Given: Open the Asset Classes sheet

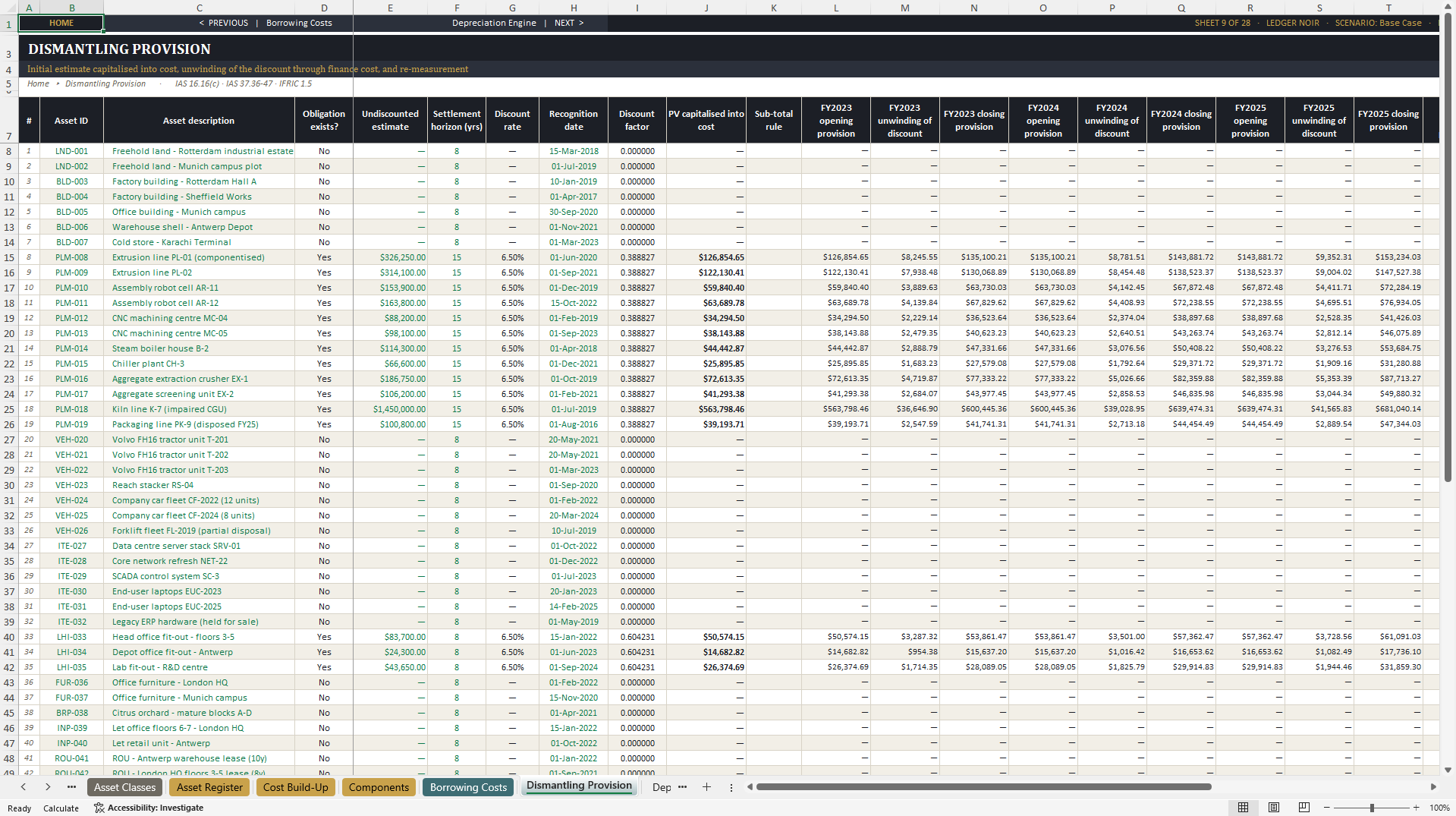Looking at the screenshot, I should point(125,787).
